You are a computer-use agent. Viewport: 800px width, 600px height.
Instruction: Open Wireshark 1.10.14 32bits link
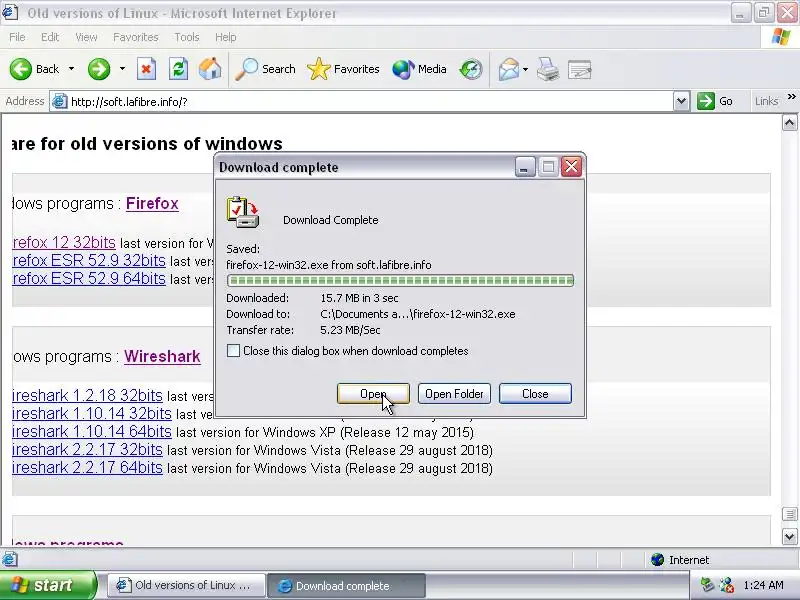coord(92,413)
